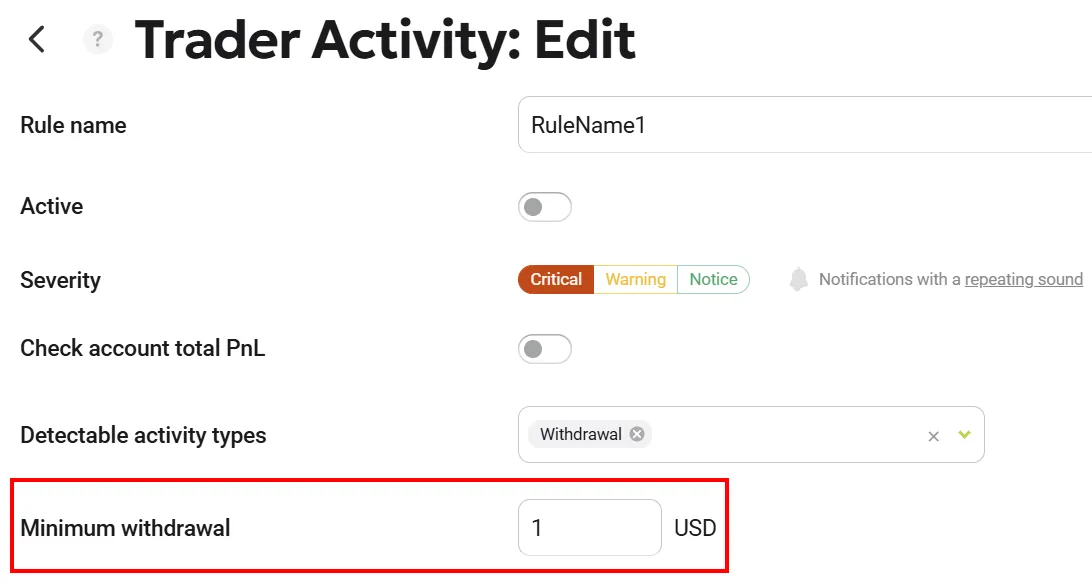Clear all selected activity types
1092x585 pixels.
(933, 436)
